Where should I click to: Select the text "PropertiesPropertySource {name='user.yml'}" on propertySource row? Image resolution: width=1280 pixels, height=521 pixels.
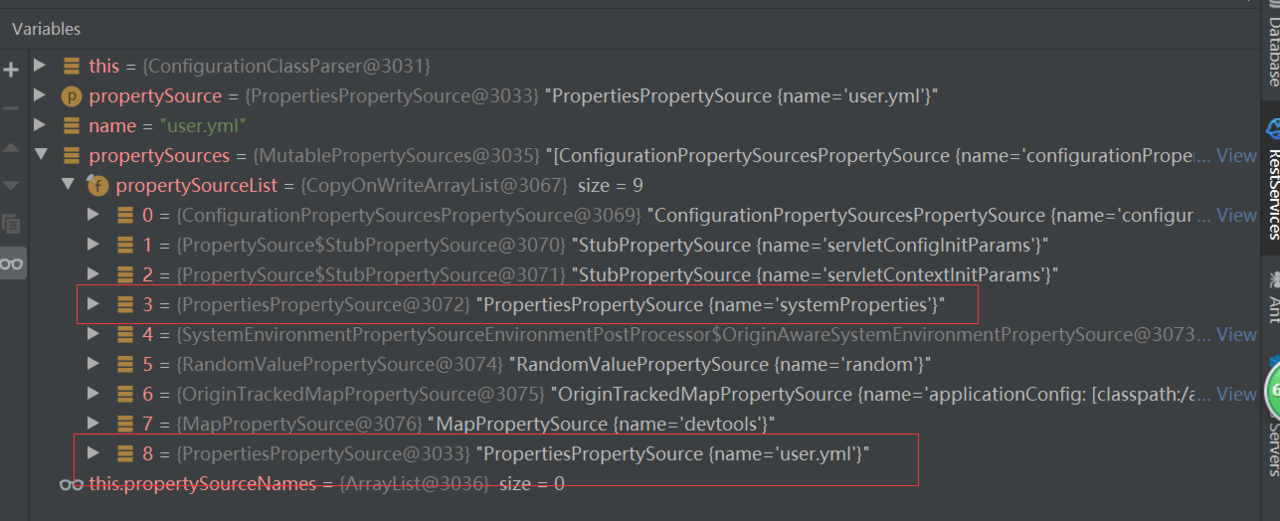[x=744, y=96]
